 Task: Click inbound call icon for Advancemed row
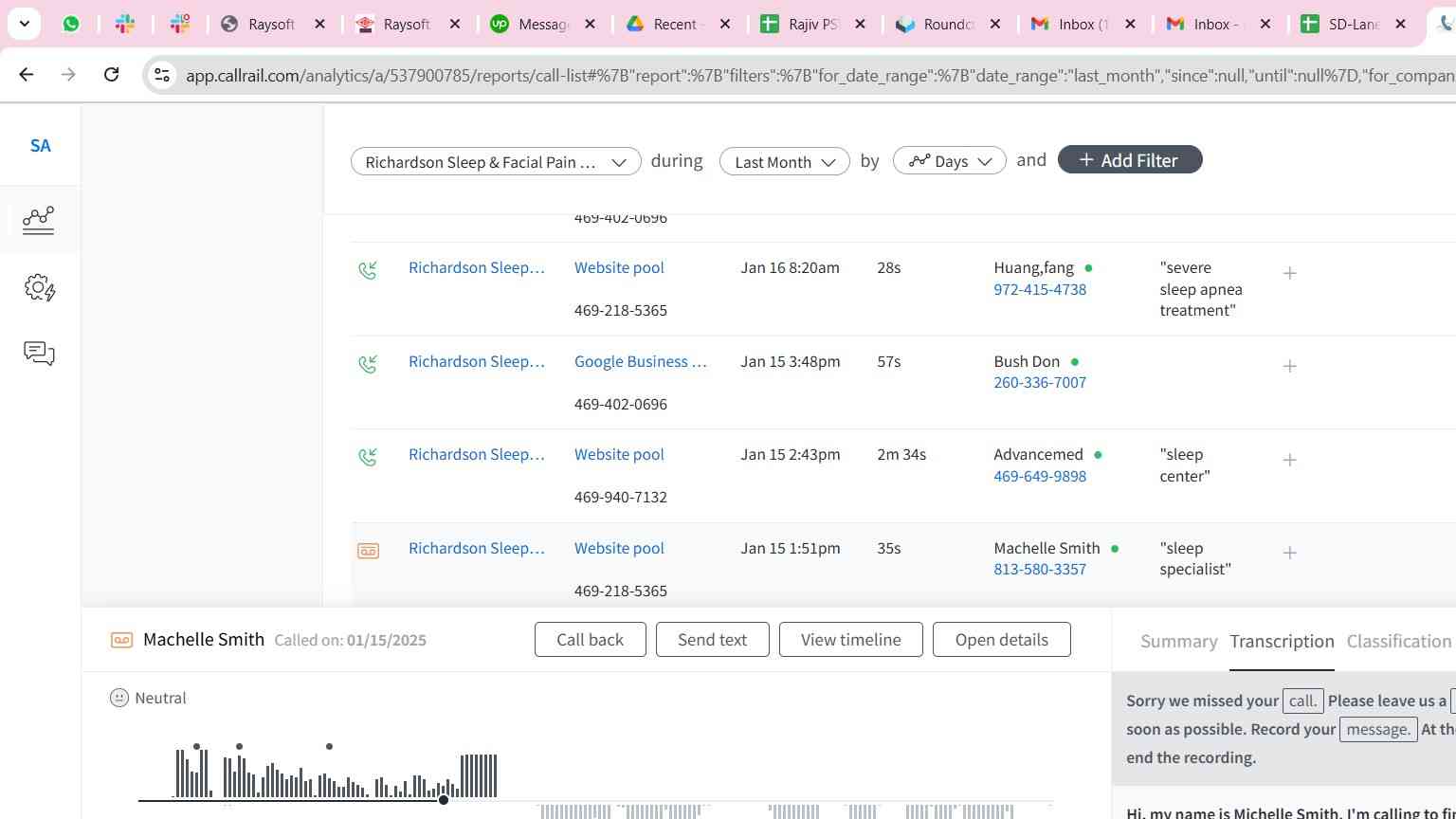(x=368, y=458)
